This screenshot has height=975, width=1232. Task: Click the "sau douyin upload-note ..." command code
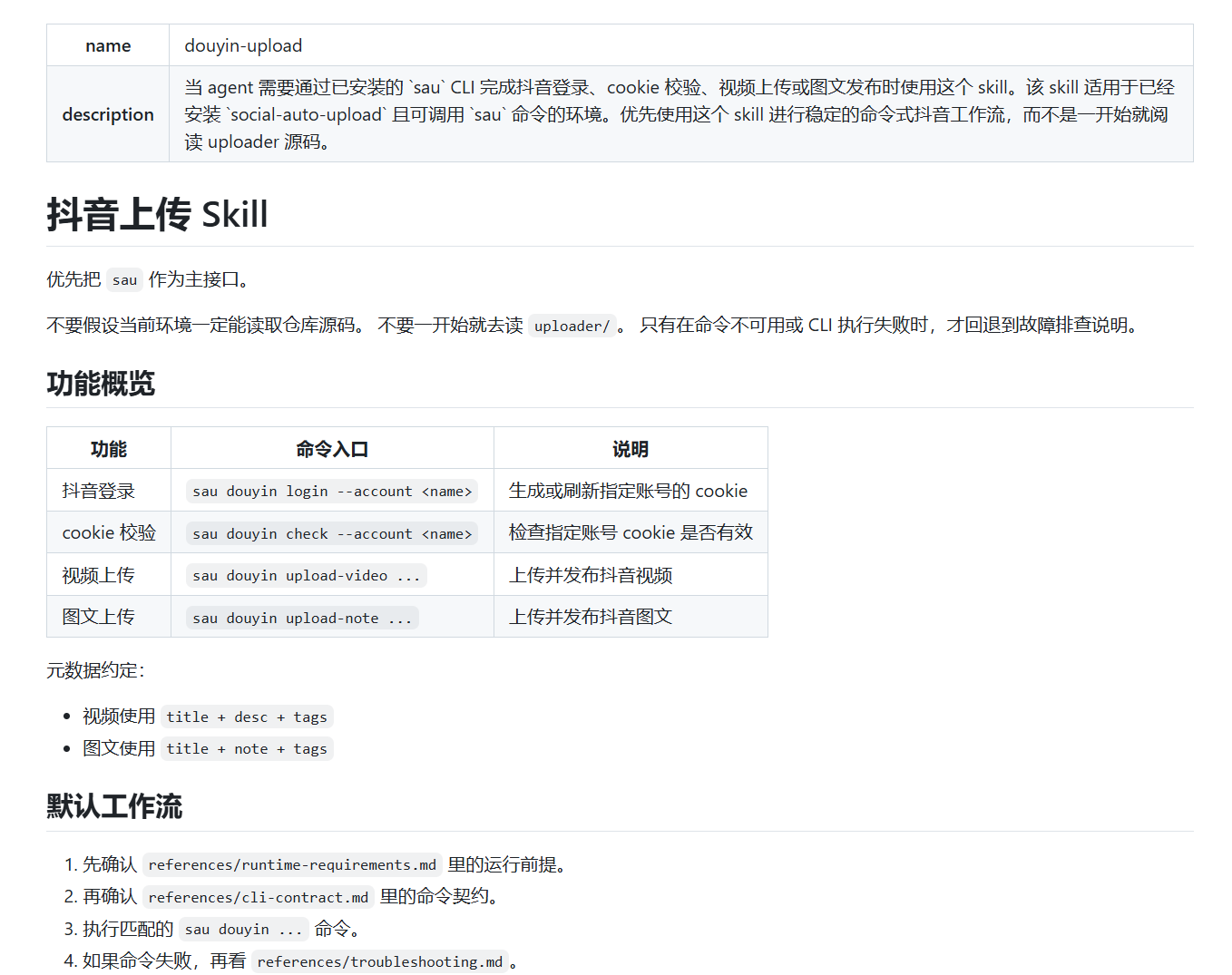(x=302, y=619)
